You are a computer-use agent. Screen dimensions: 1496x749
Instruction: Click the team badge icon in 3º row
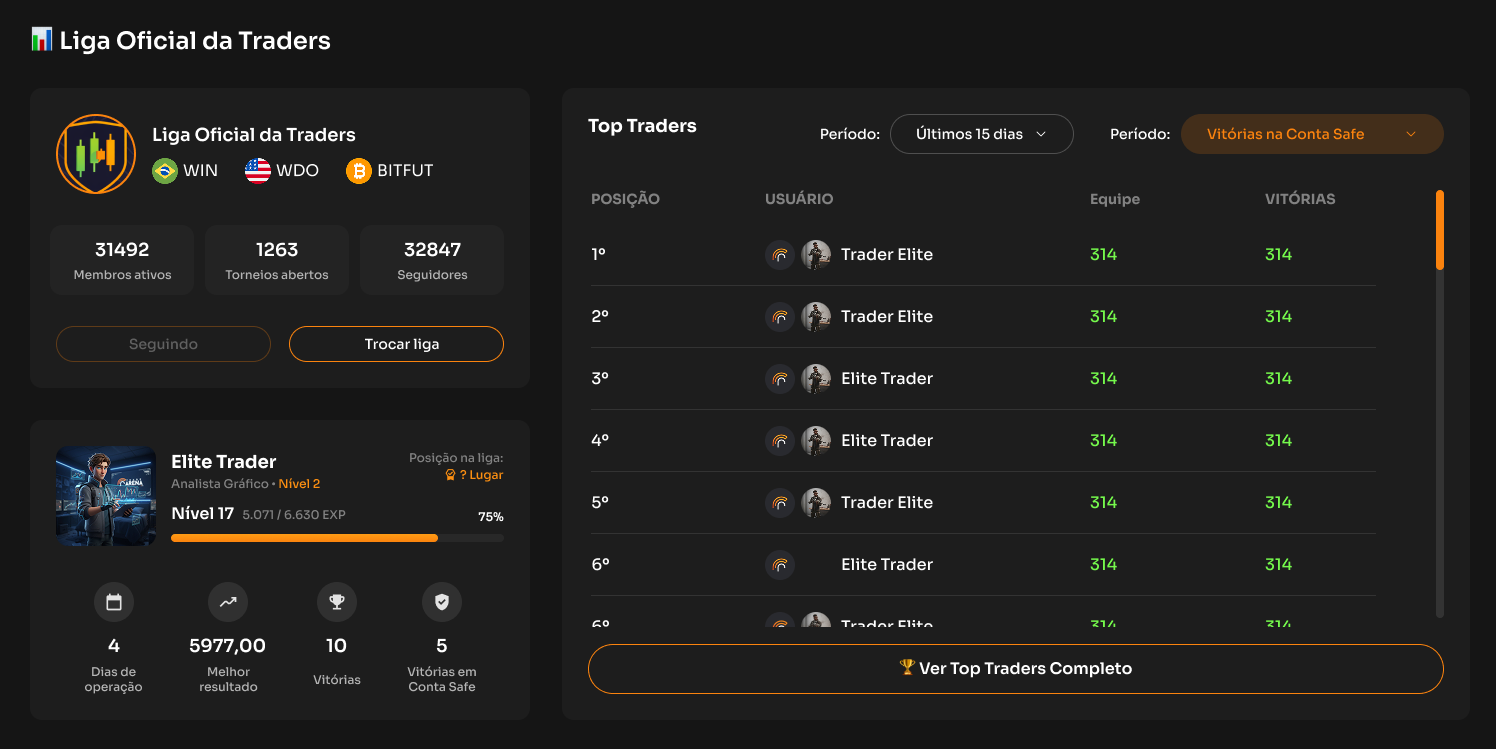click(x=780, y=379)
